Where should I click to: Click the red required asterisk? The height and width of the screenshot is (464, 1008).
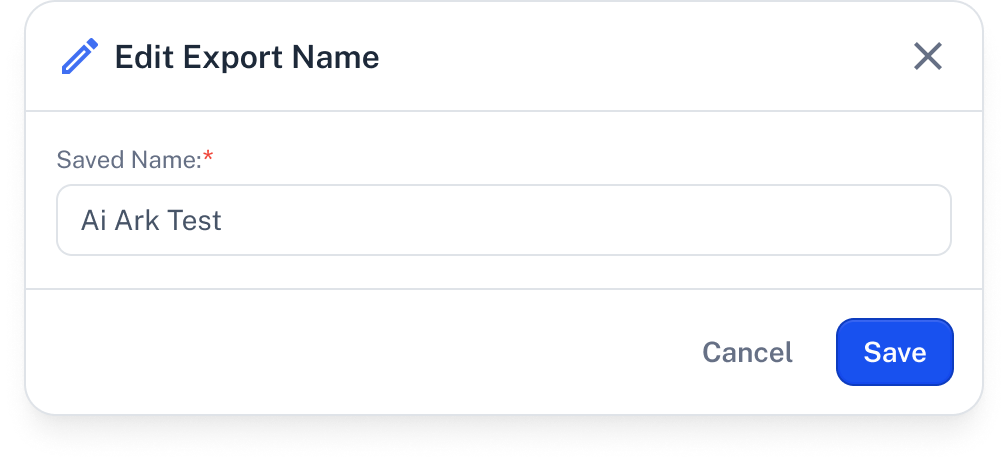pyautogui.click(x=208, y=156)
